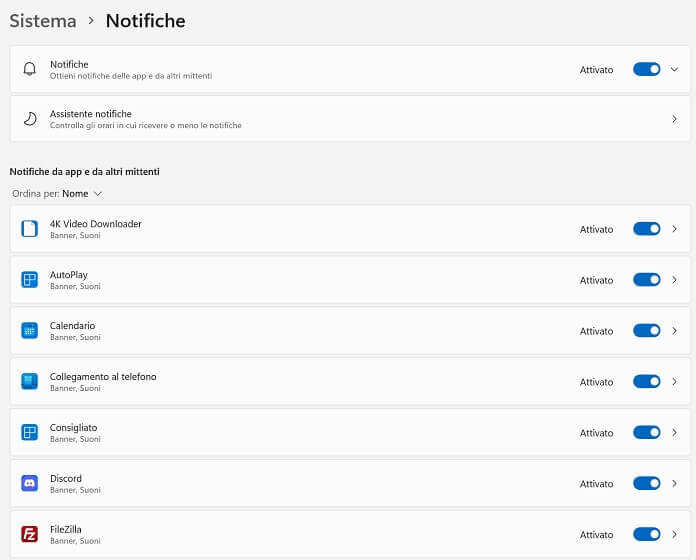The image size is (696, 560).
Task: Toggle off Calendario notifications
Action: click(x=647, y=331)
